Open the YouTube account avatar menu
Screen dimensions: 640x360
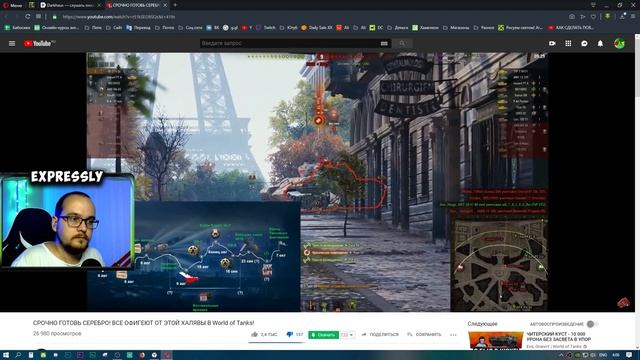pyautogui.click(x=619, y=43)
